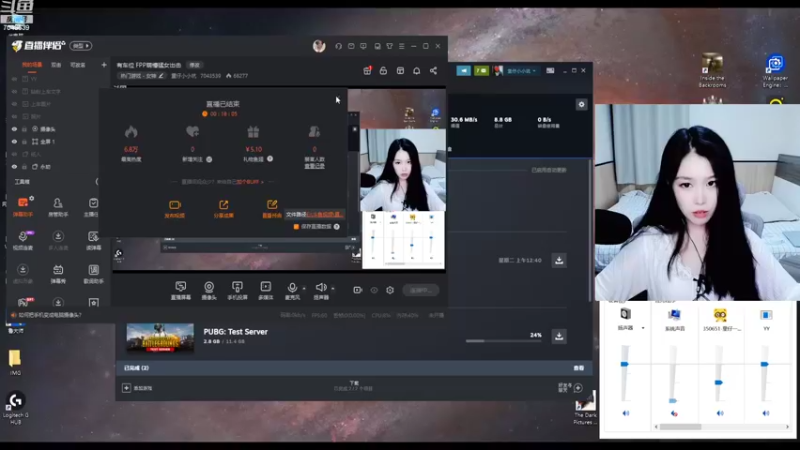The image size is (800, 450).
Task: Click the 发布视频 orange icon
Action: click(174, 209)
